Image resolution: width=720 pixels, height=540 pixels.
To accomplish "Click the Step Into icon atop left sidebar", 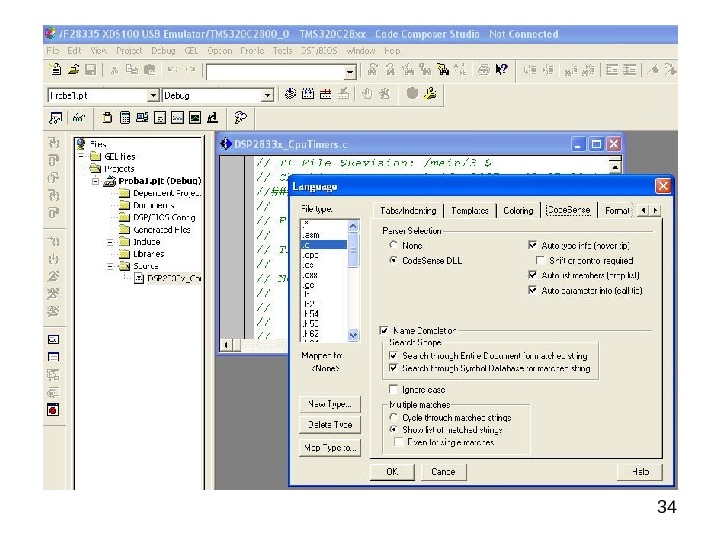I will 53,143.
